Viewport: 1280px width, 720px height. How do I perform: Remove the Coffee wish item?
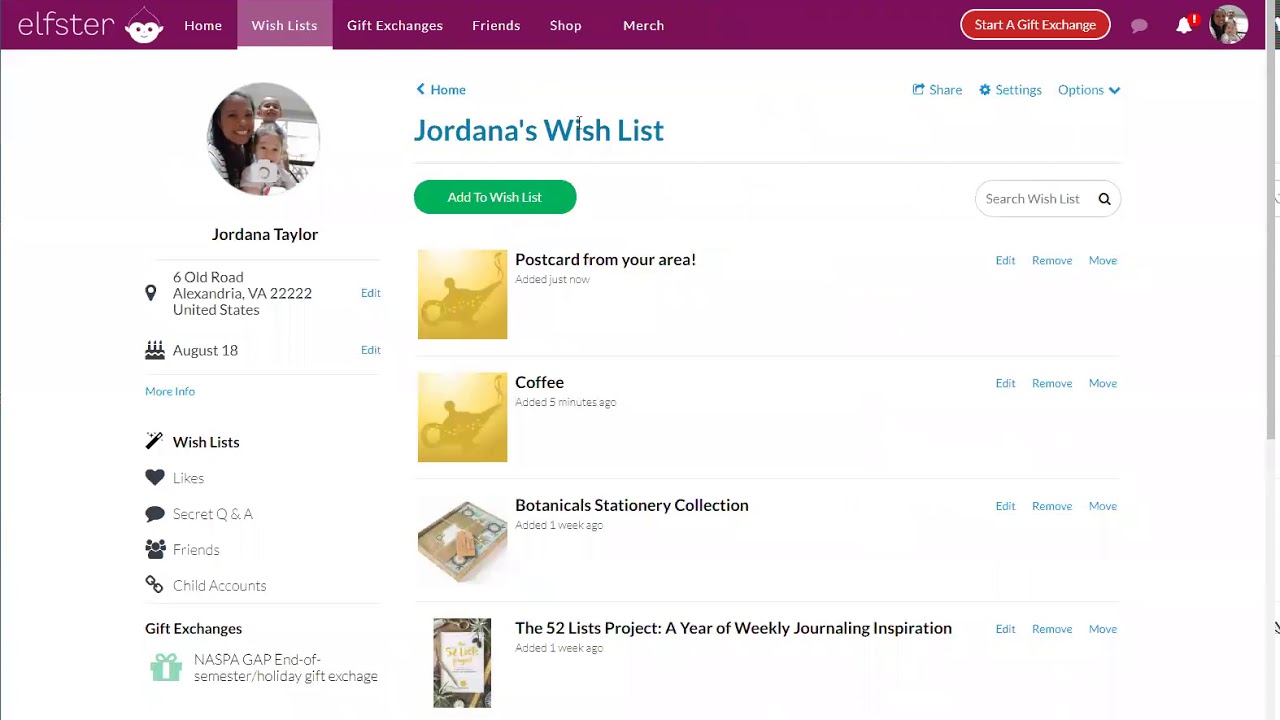[x=1051, y=383]
